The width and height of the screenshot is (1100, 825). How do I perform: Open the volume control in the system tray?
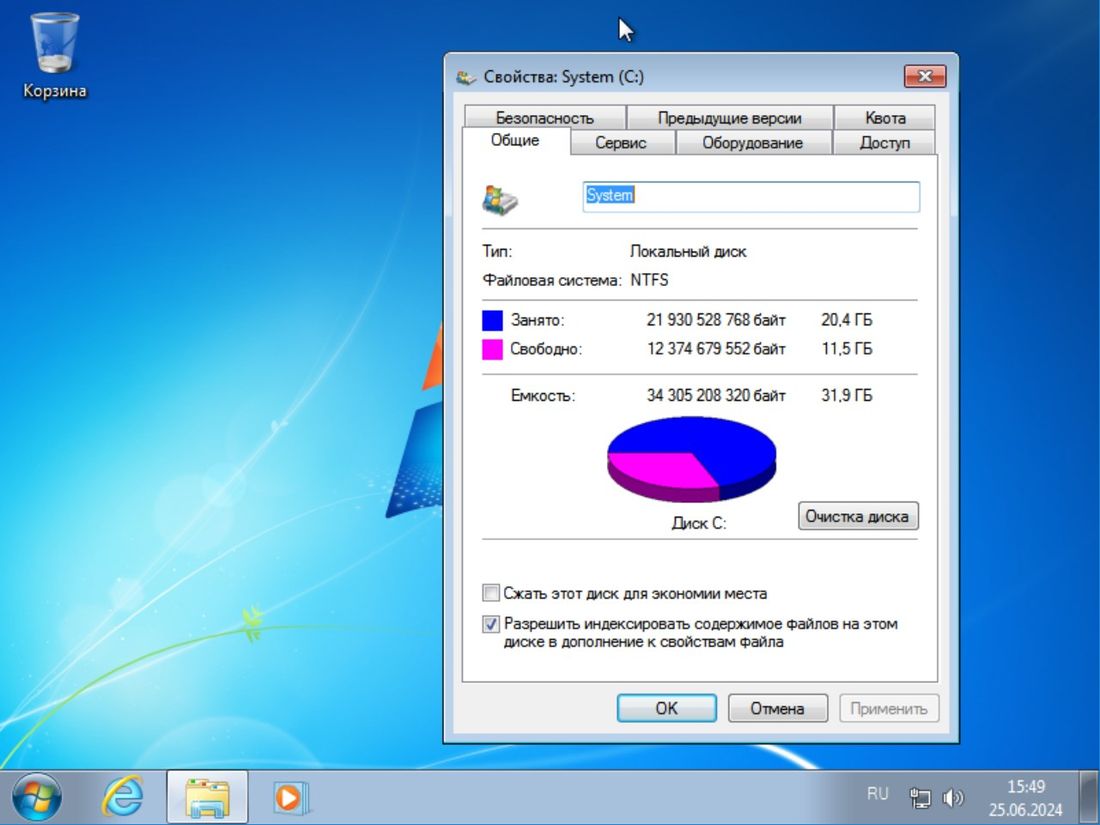point(953,797)
